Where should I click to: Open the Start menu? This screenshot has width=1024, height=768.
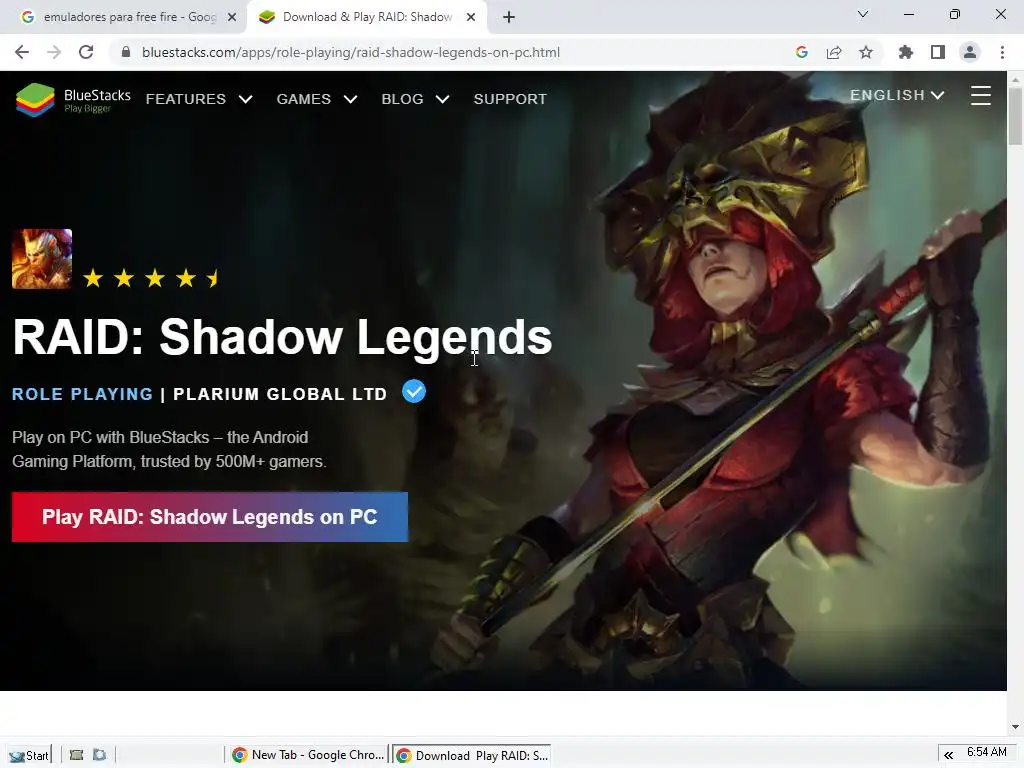tap(29, 755)
